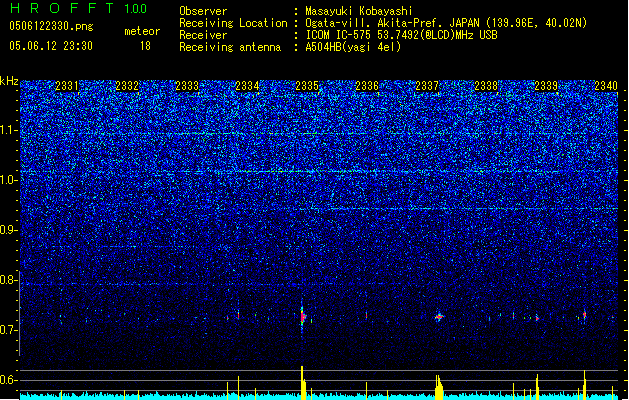Click the 0.6 frequency axis label

coord(9,380)
